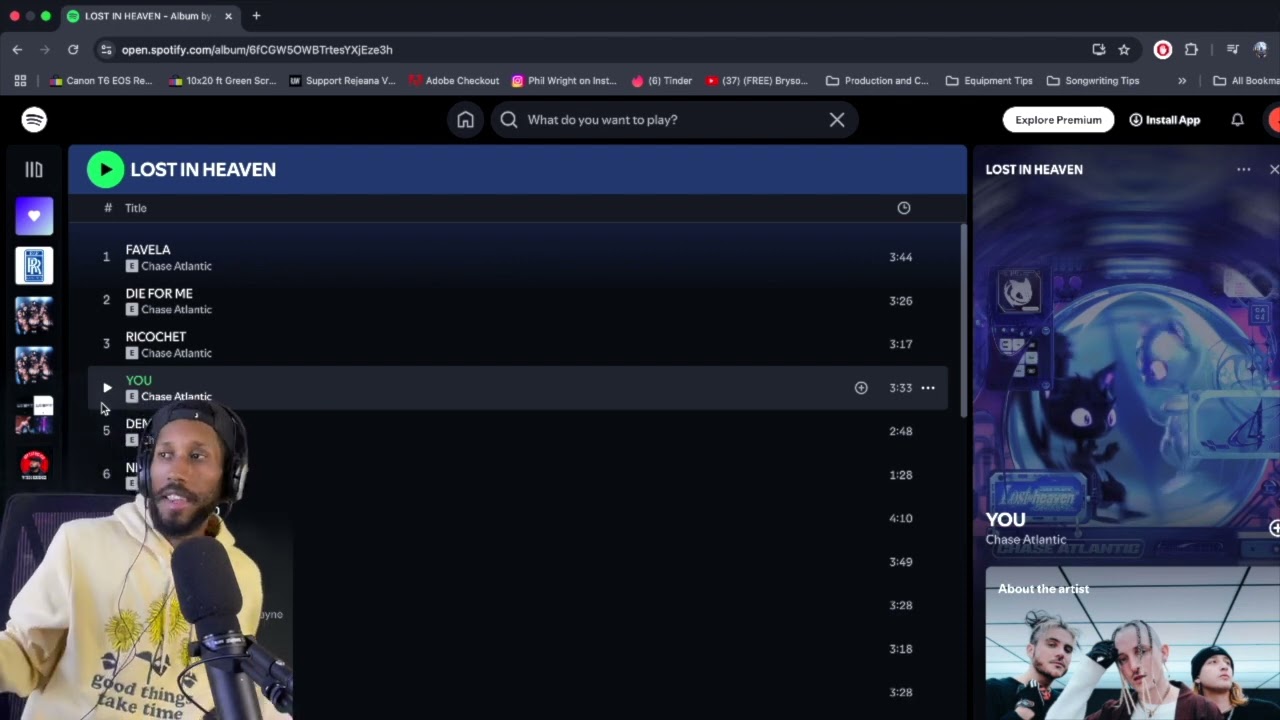Open Chase Atlantic link under FAVELA
1280x720 pixels.
[176, 266]
